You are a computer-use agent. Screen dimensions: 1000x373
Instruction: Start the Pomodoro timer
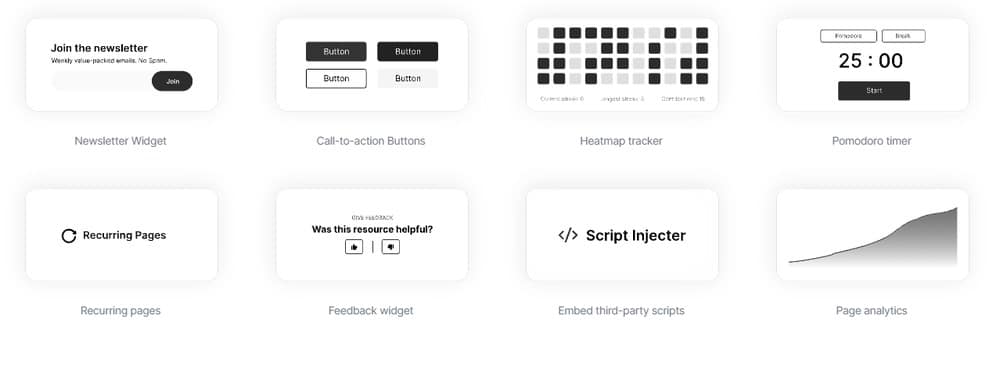(x=874, y=91)
